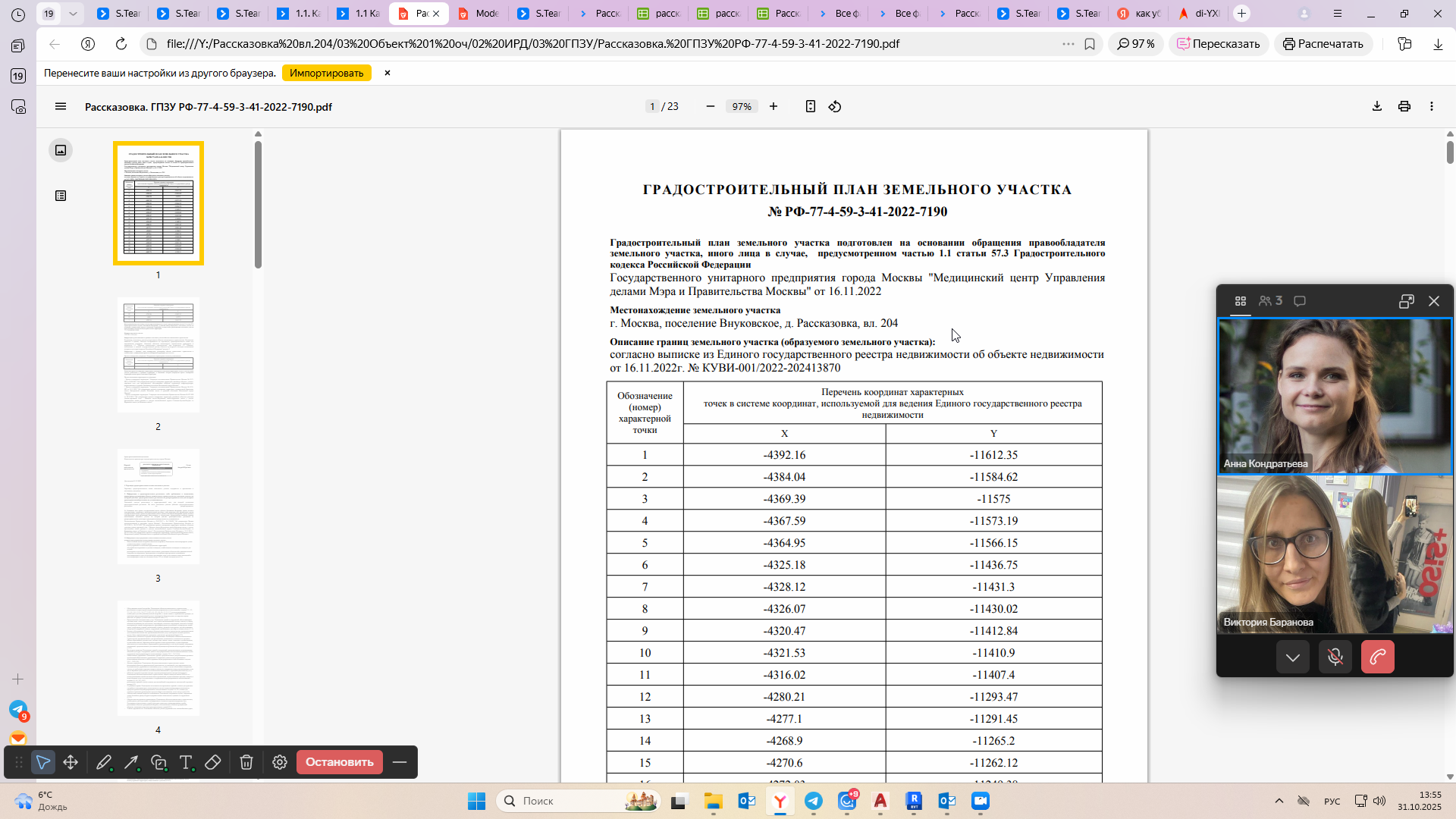Rotate the PDF page
The image size is (1456, 819).
(x=835, y=107)
